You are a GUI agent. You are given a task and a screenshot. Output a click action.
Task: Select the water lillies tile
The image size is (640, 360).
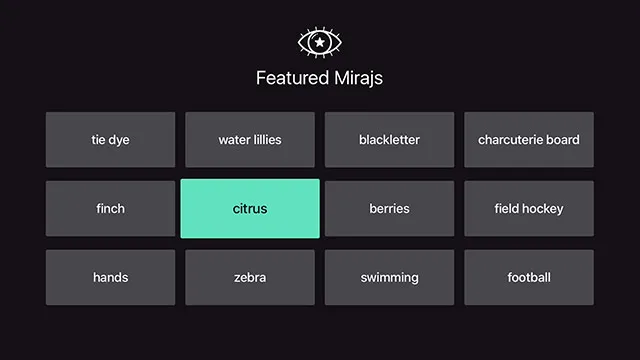pos(250,140)
